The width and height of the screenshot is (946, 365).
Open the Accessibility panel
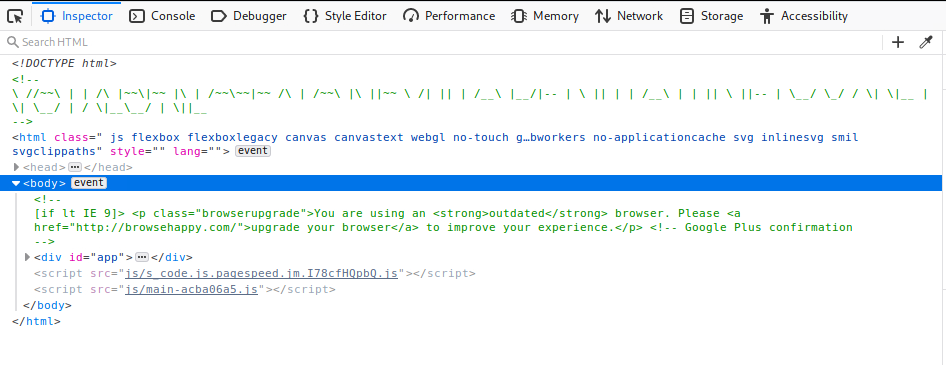click(x=804, y=16)
